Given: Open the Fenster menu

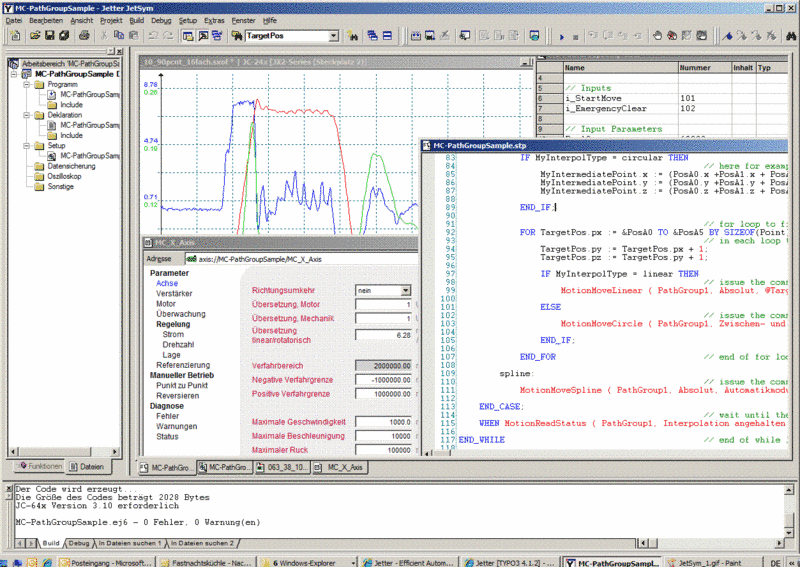Looking at the screenshot, I should pos(243,20).
